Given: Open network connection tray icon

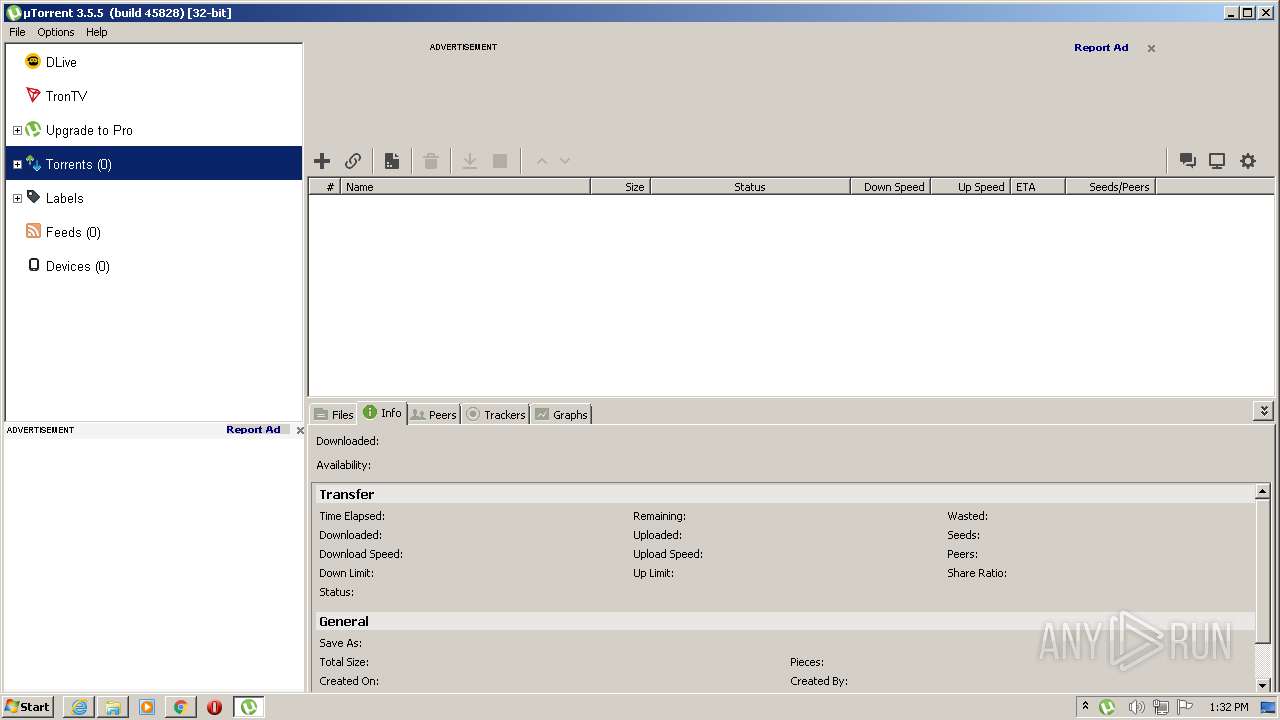Looking at the screenshot, I should [x=1161, y=707].
